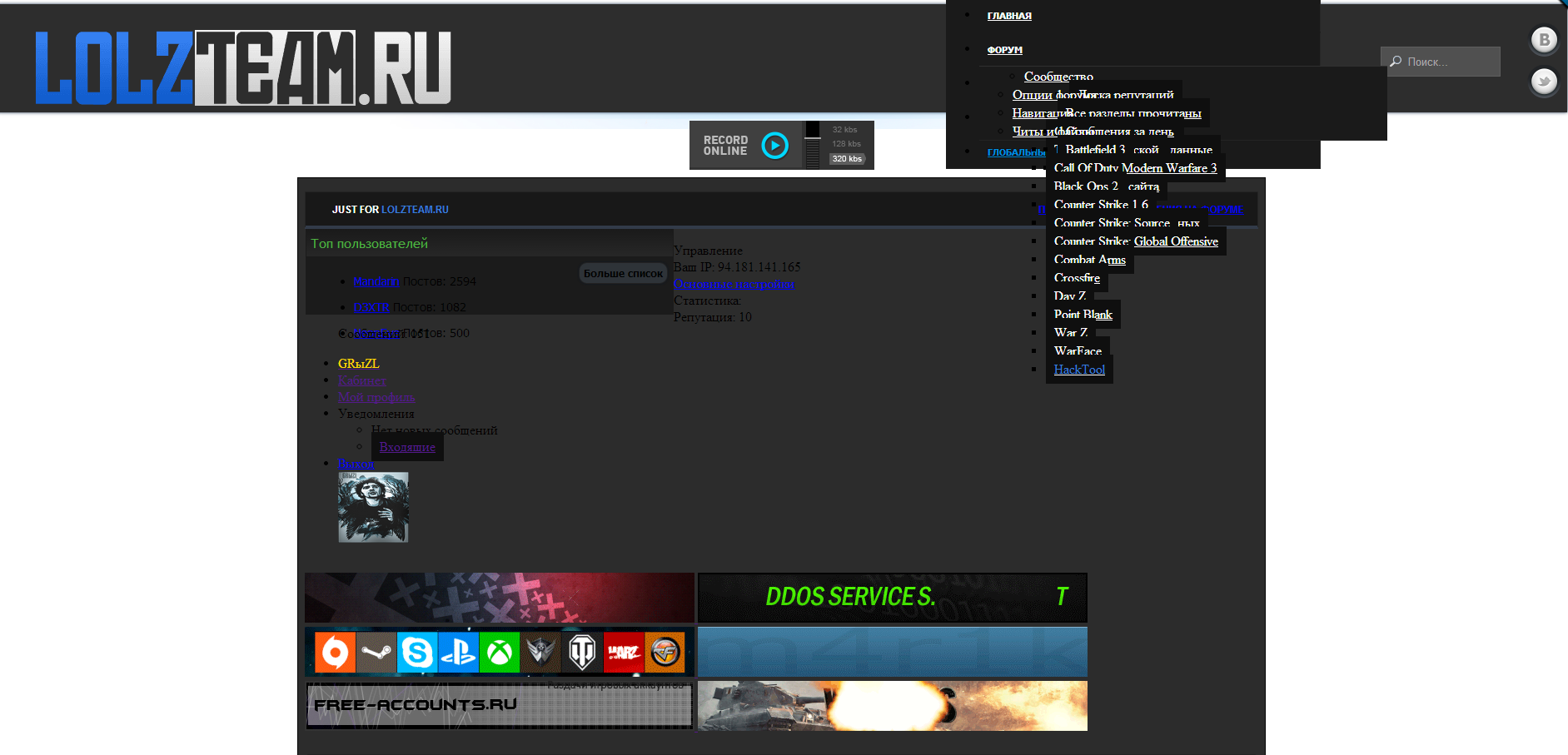Open the Мой профиль link
1568x755 pixels.
(376, 397)
